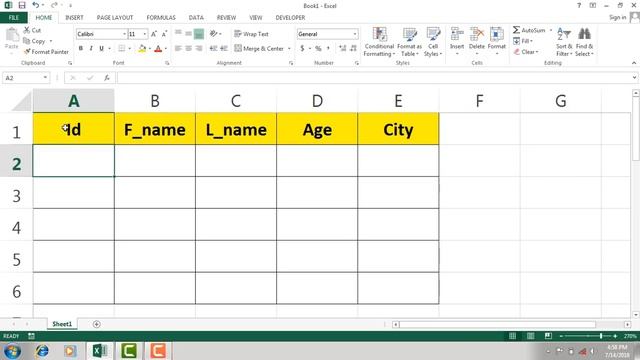Toggle Align Left for the cell
The image size is (640, 360).
[x=178, y=48]
